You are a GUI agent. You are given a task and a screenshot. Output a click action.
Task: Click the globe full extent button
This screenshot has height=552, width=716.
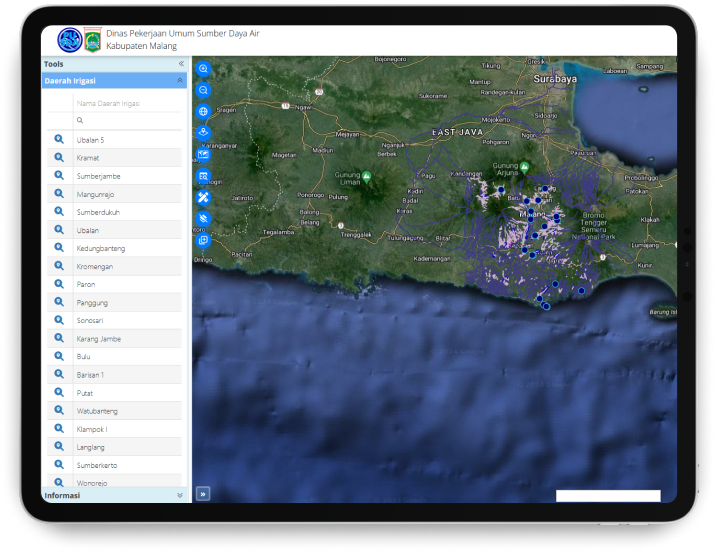204,111
